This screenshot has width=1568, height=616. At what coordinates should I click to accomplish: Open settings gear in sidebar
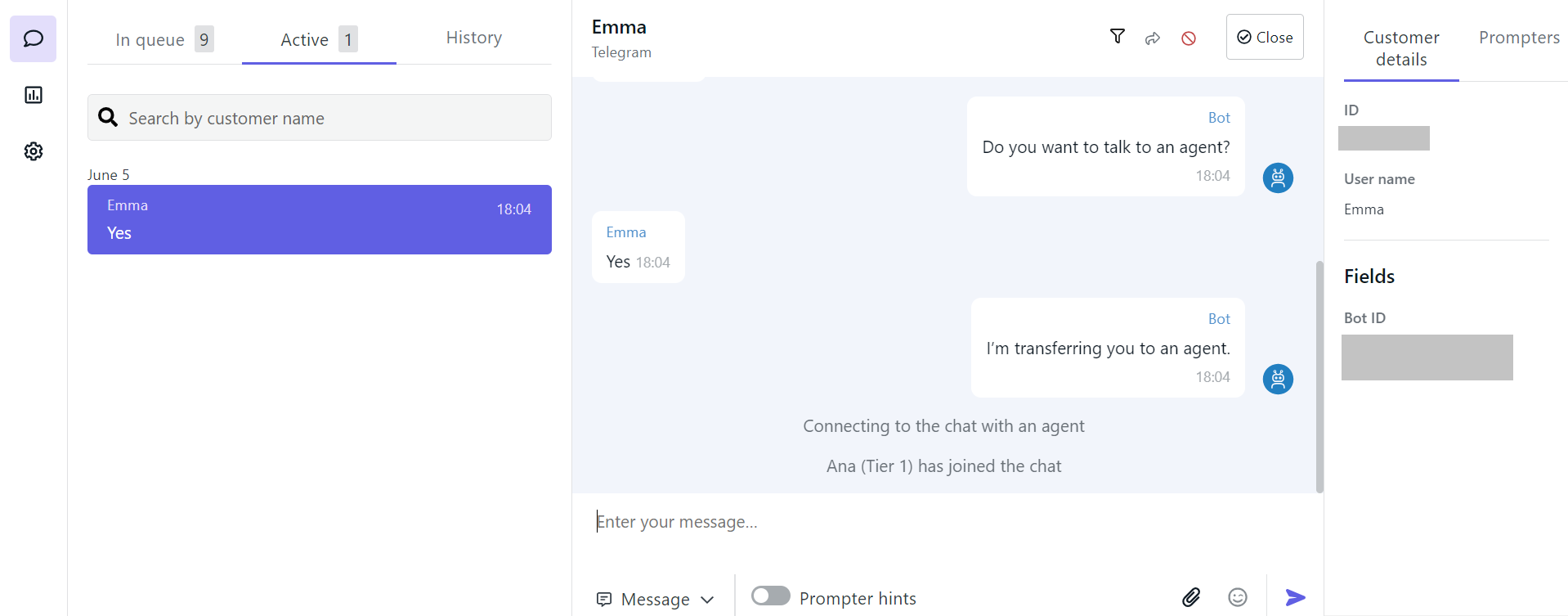(34, 151)
